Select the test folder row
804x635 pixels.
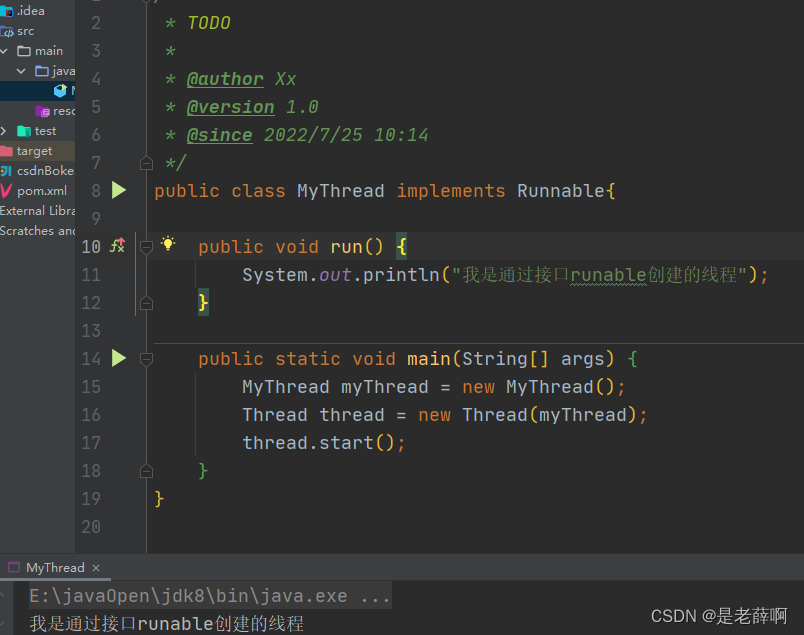point(37,131)
